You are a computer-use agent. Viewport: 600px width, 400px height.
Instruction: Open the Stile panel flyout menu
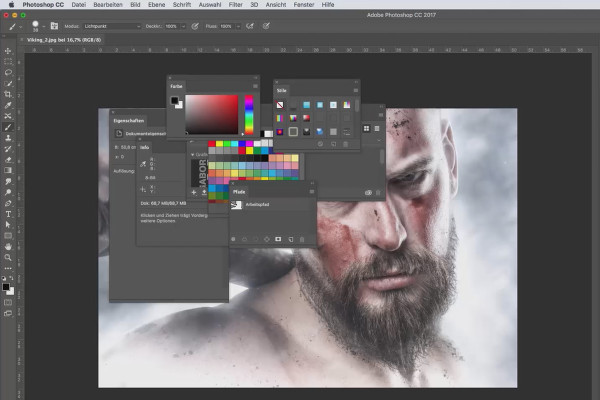click(355, 91)
